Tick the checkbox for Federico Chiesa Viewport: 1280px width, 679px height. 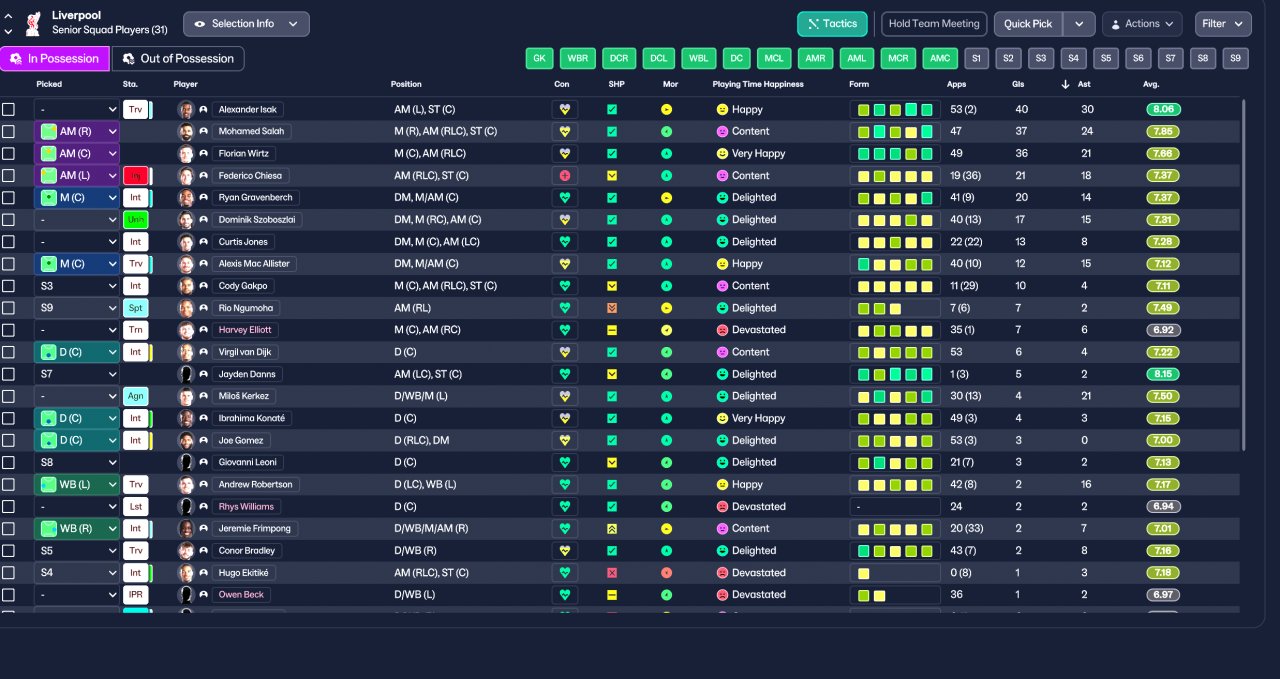pos(8,175)
